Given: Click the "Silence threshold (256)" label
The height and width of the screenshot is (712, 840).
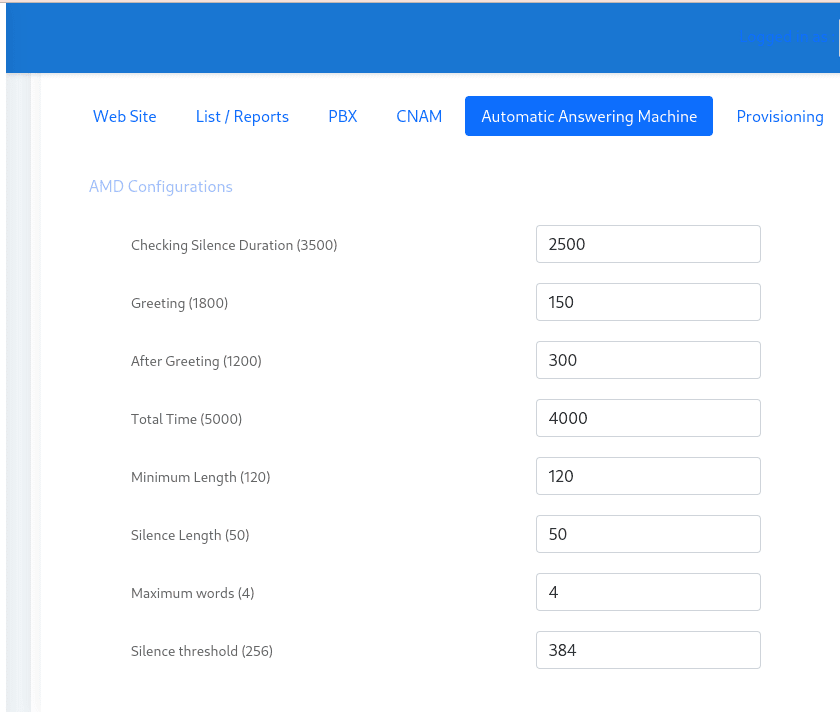Looking at the screenshot, I should point(202,651).
